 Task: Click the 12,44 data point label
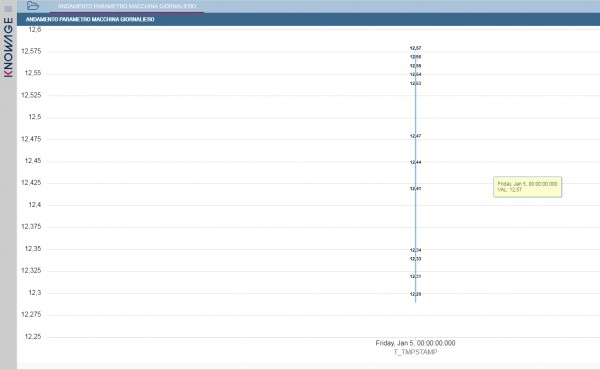pos(415,162)
